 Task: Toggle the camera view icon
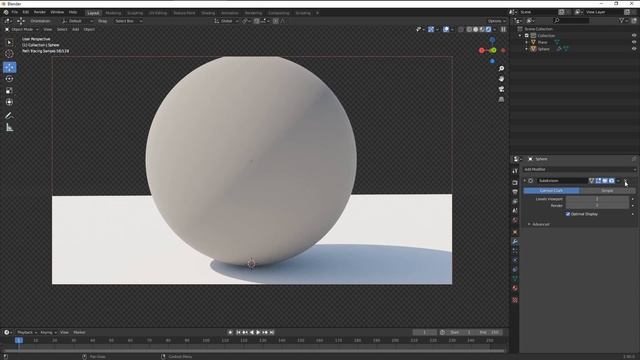coord(501,89)
